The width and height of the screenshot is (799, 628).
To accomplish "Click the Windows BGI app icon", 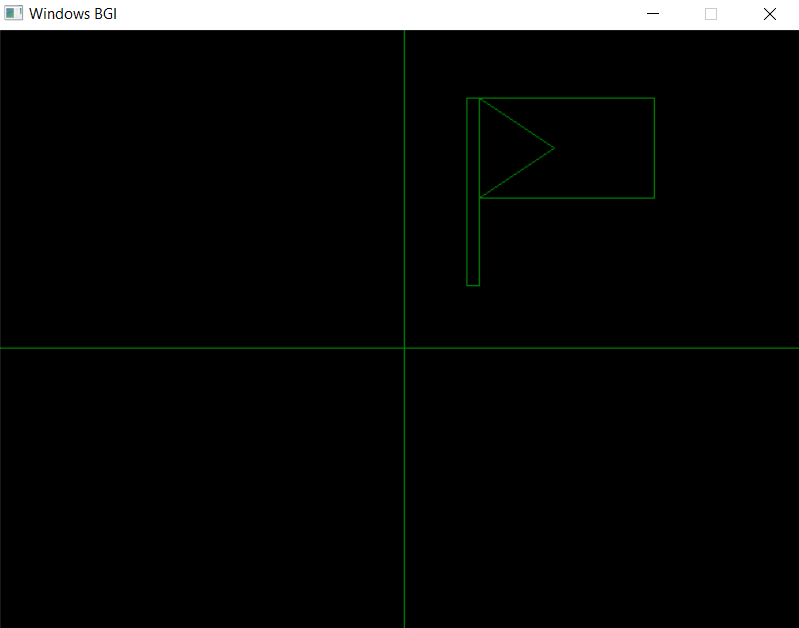I will [x=13, y=14].
